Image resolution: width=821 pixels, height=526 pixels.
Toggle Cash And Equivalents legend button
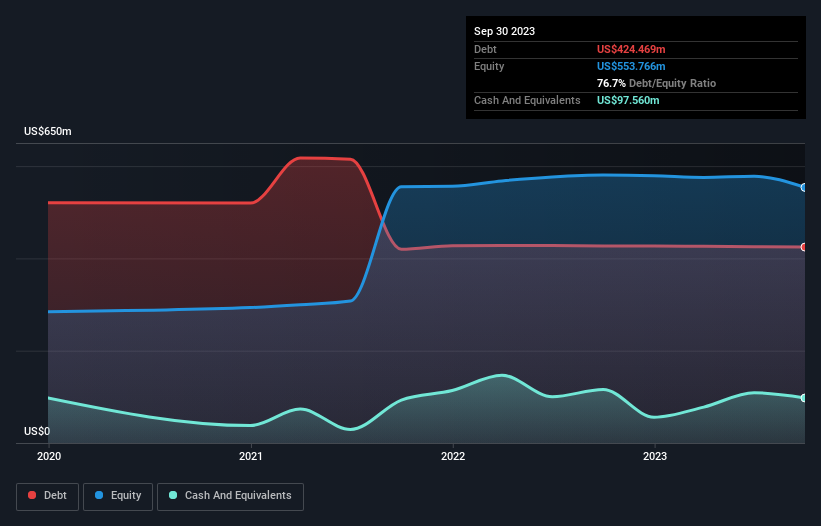pyautogui.click(x=230, y=496)
